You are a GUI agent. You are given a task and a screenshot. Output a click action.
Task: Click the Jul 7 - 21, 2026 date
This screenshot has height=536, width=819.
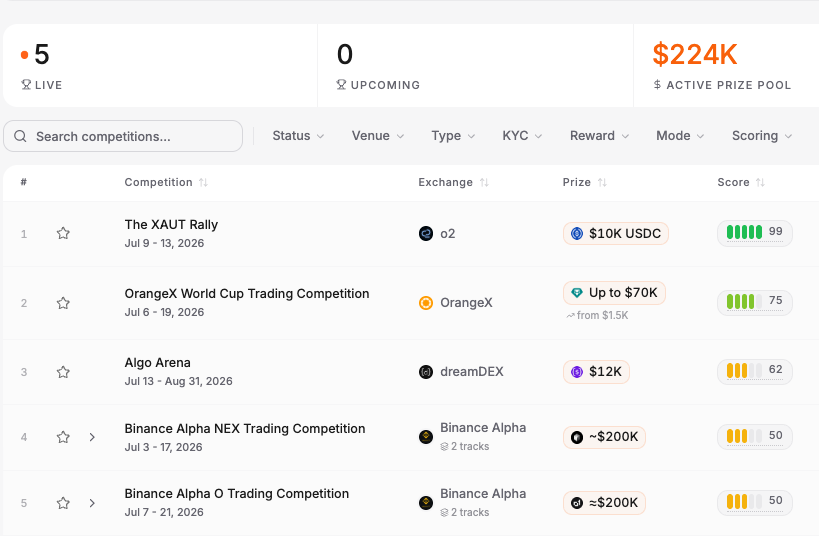pos(164,512)
